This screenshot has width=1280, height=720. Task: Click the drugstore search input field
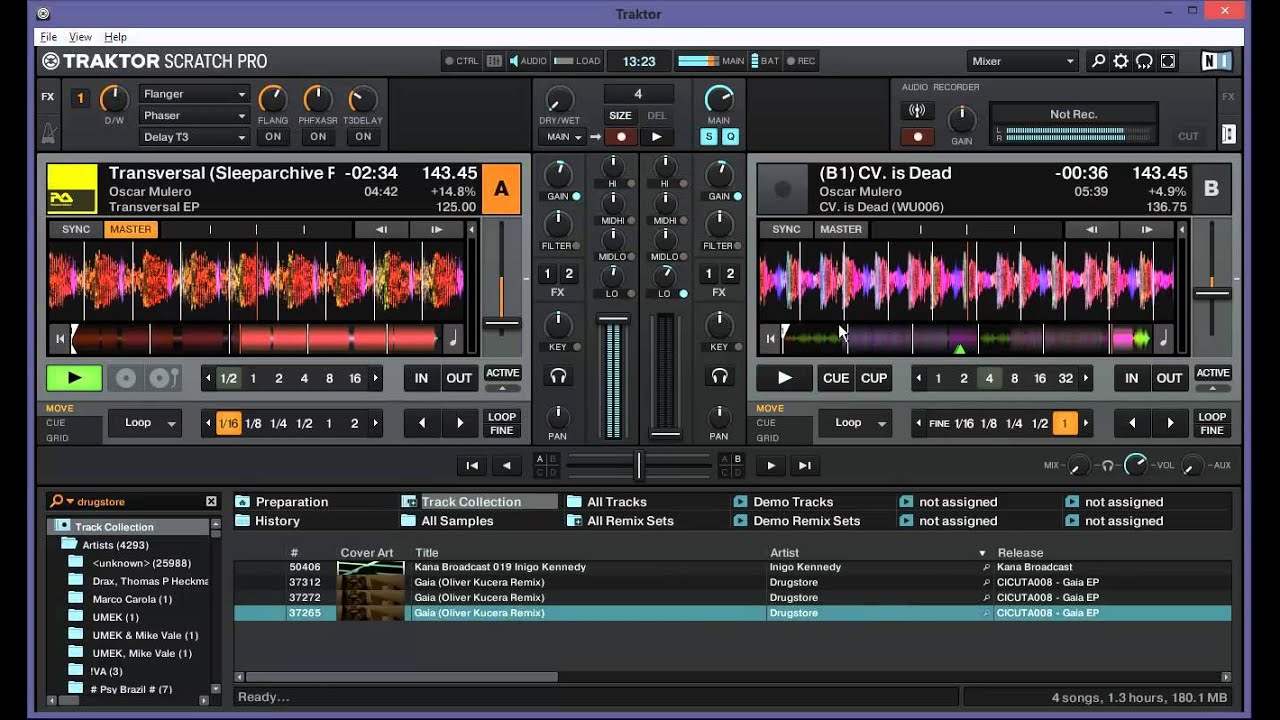point(140,502)
